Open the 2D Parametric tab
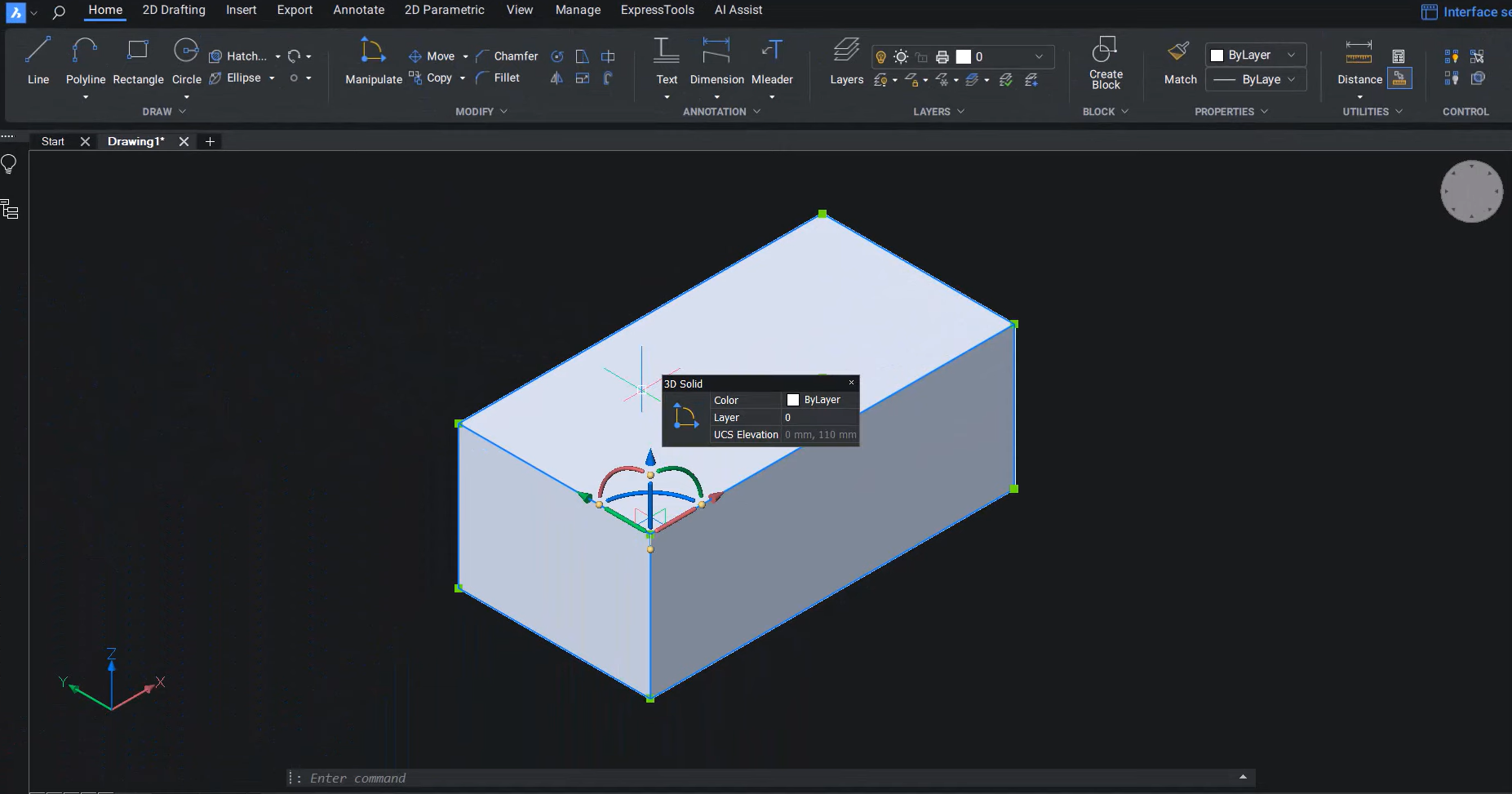The height and width of the screenshot is (794, 1512). point(443,10)
